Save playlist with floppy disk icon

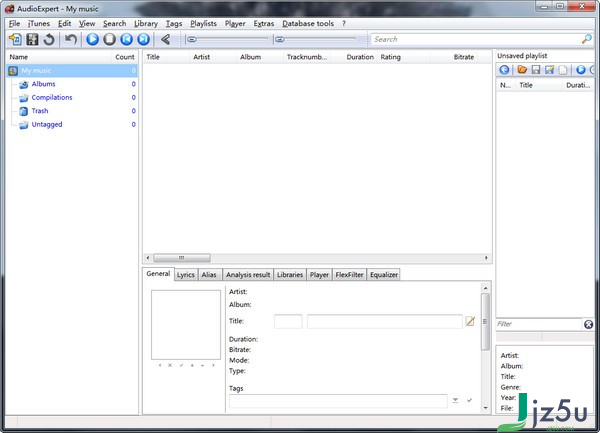point(536,70)
